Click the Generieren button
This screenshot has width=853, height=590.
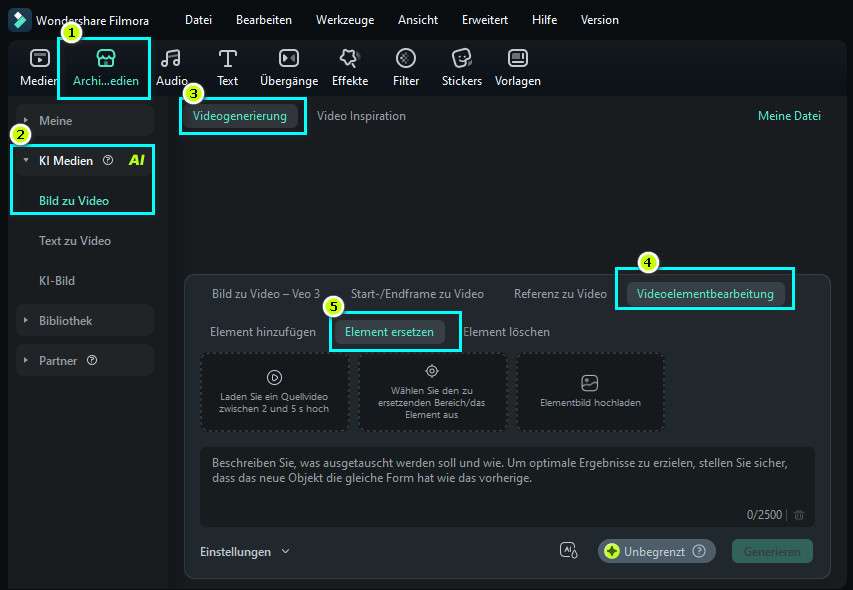(772, 551)
